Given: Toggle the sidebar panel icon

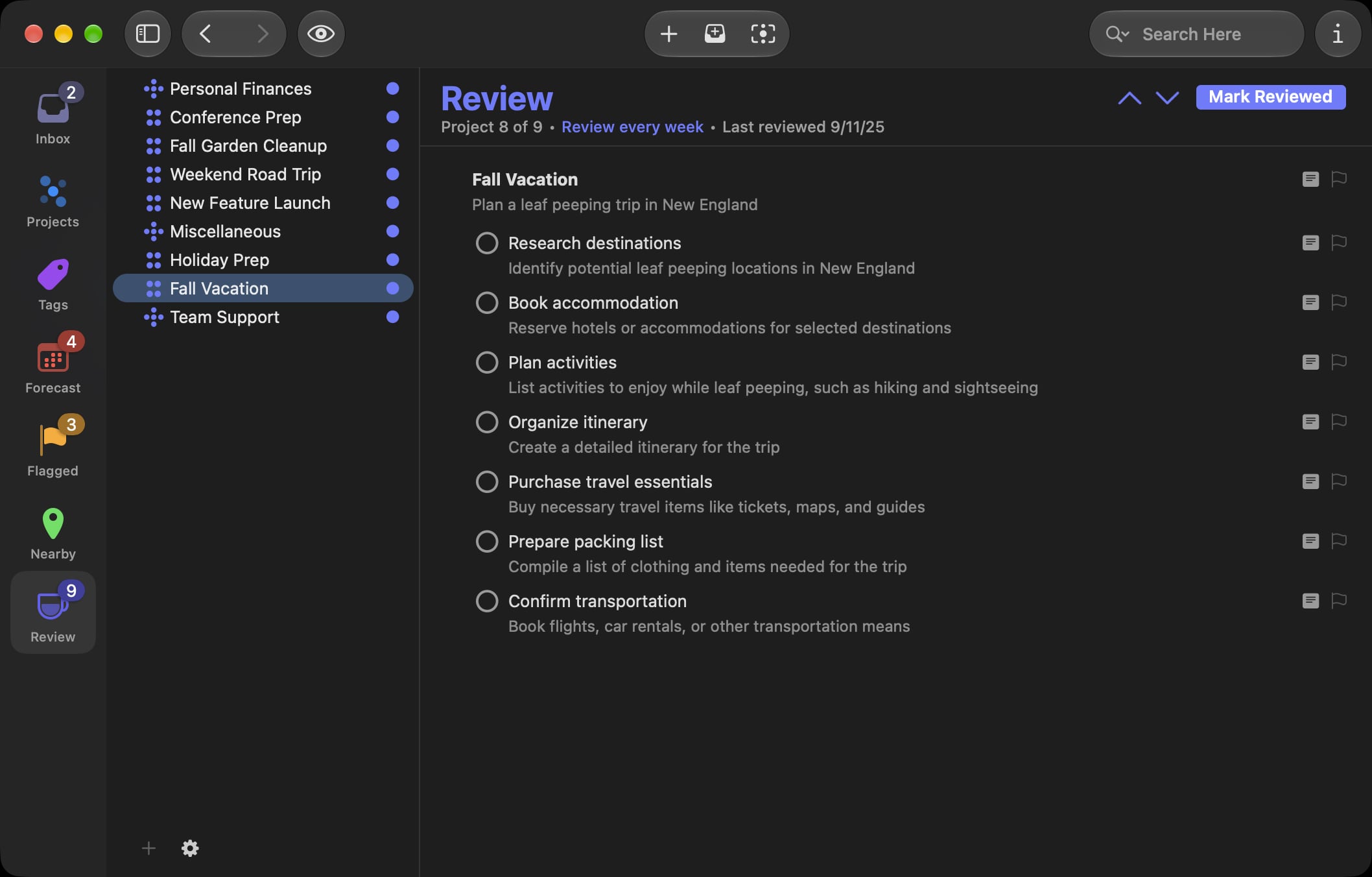Looking at the screenshot, I should (148, 34).
